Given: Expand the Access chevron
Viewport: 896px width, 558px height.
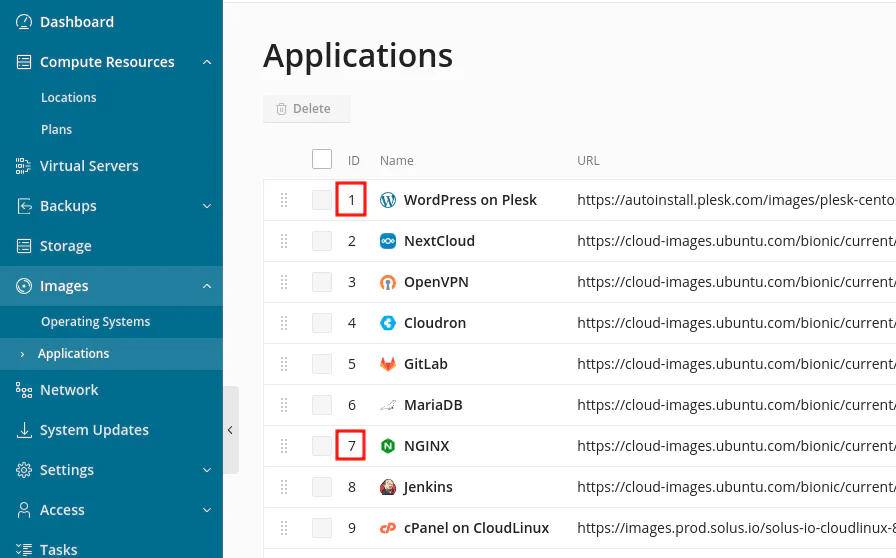Looking at the screenshot, I should coord(207,510).
